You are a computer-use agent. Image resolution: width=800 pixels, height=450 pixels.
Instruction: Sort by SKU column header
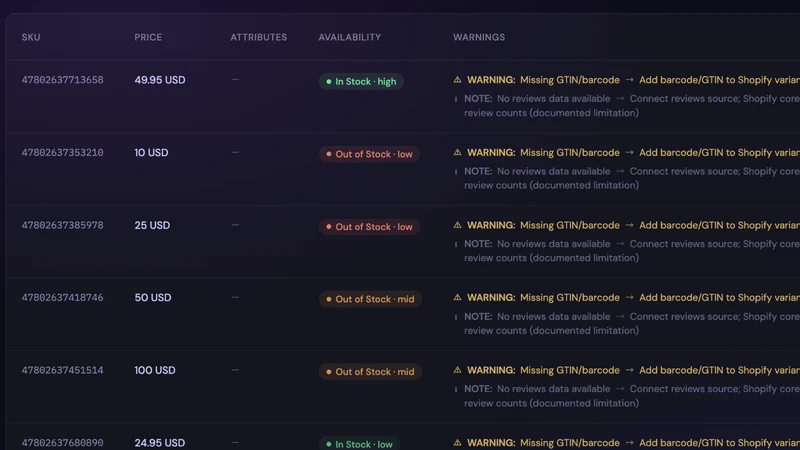pyautogui.click(x=31, y=37)
